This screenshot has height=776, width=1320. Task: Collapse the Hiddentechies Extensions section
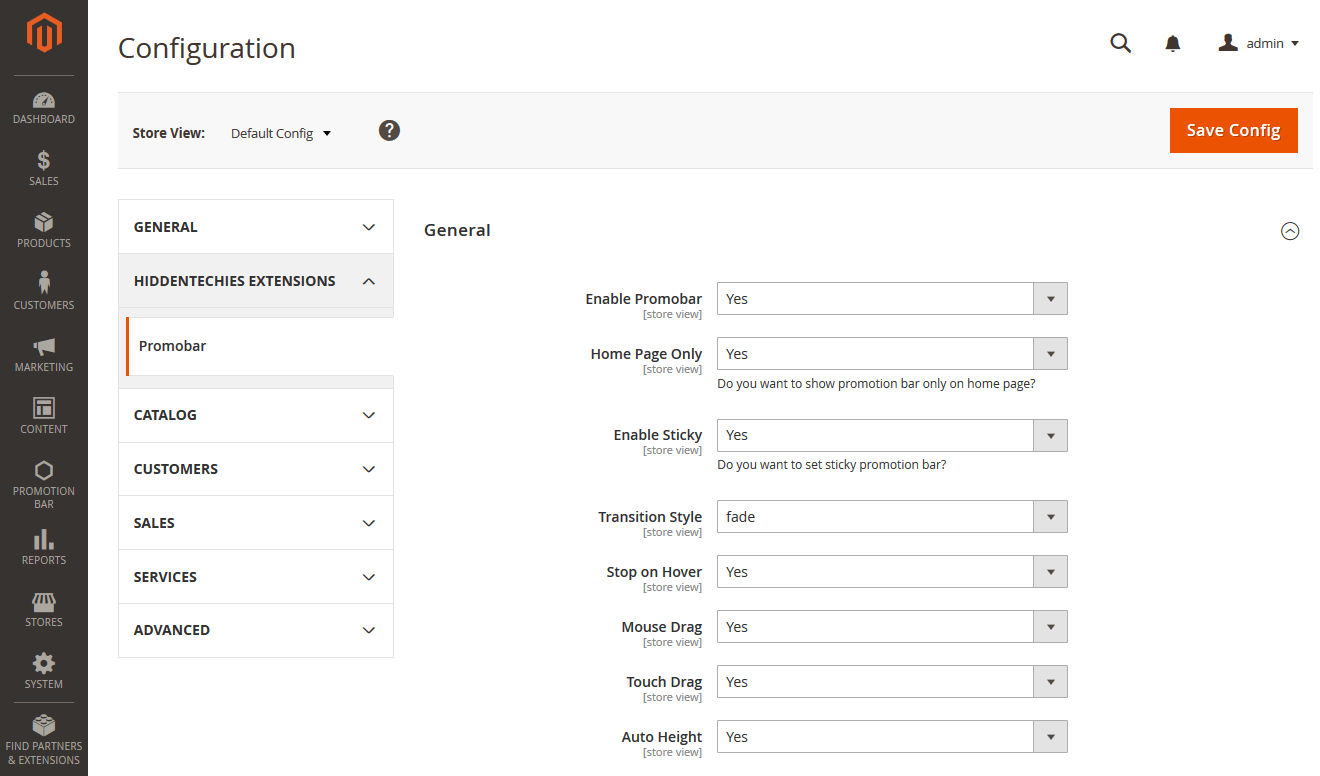pyautogui.click(x=256, y=281)
